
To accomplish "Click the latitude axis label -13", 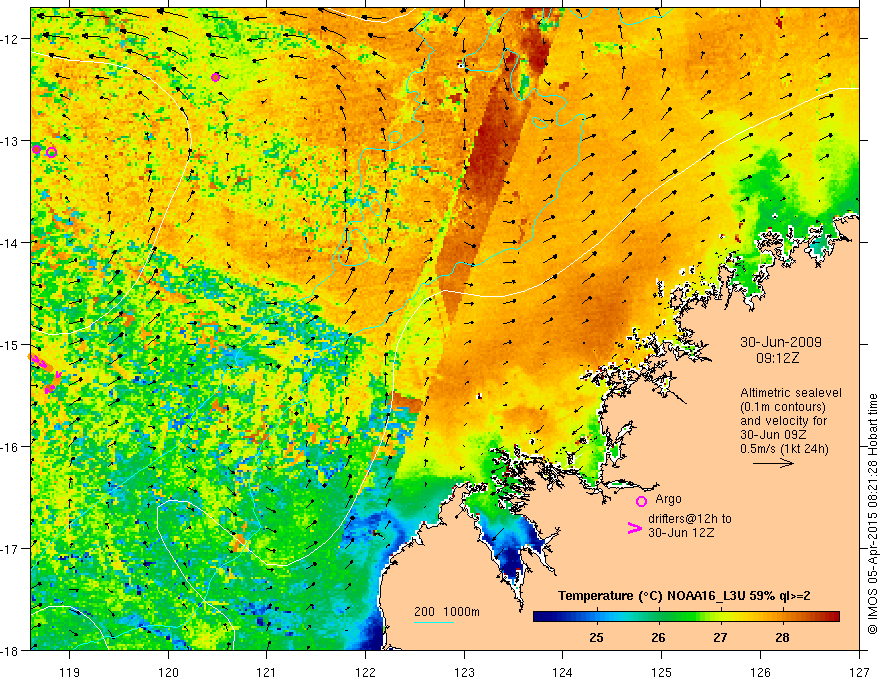I will (x=12, y=141).
